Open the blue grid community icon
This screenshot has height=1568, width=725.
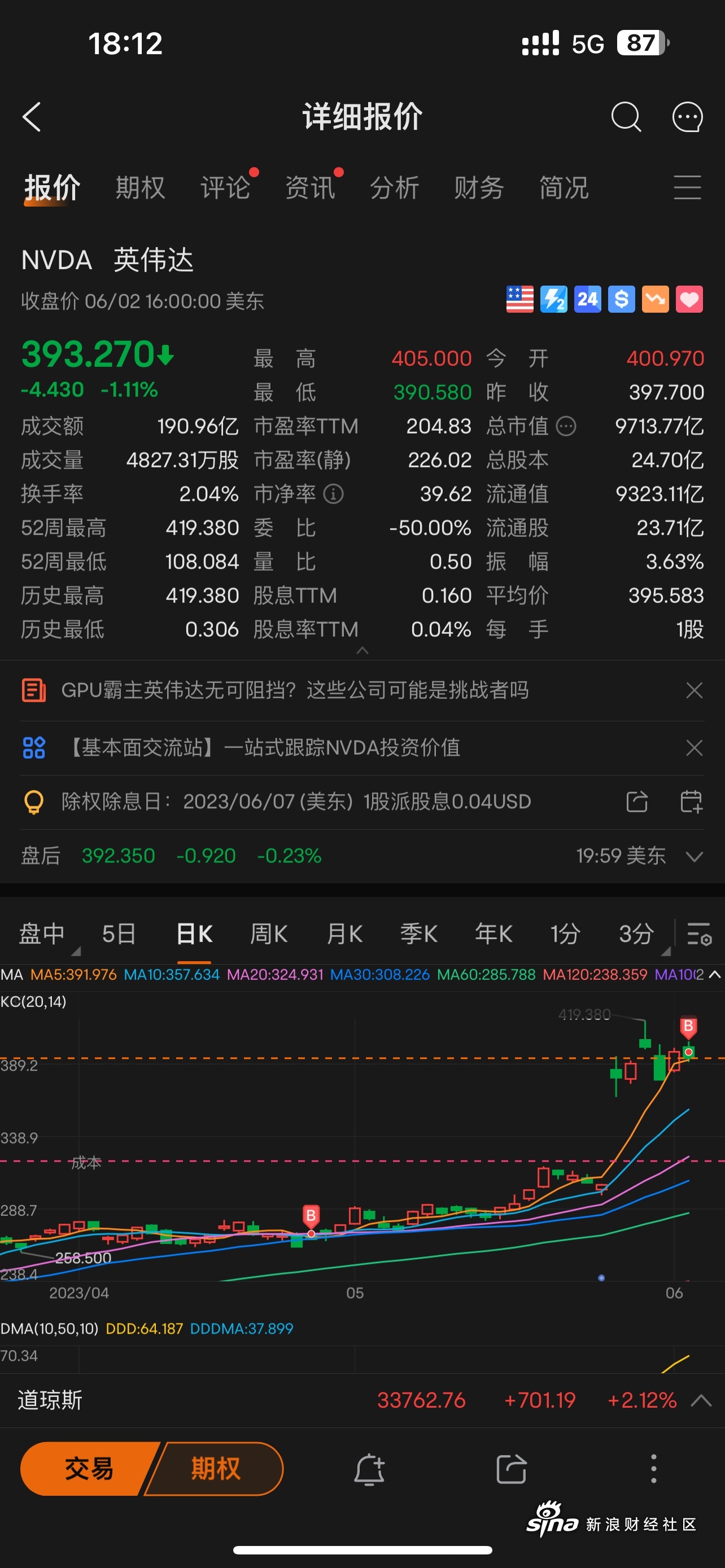point(34,747)
